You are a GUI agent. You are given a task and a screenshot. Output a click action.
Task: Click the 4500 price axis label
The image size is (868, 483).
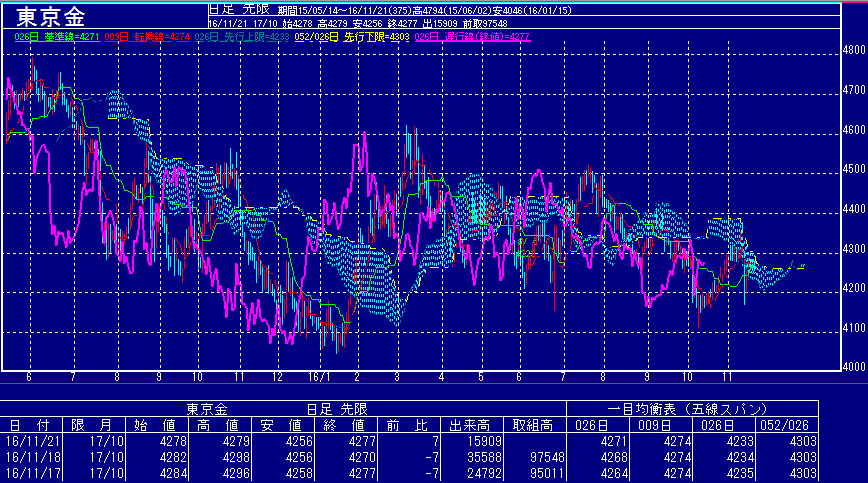point(853,169)
